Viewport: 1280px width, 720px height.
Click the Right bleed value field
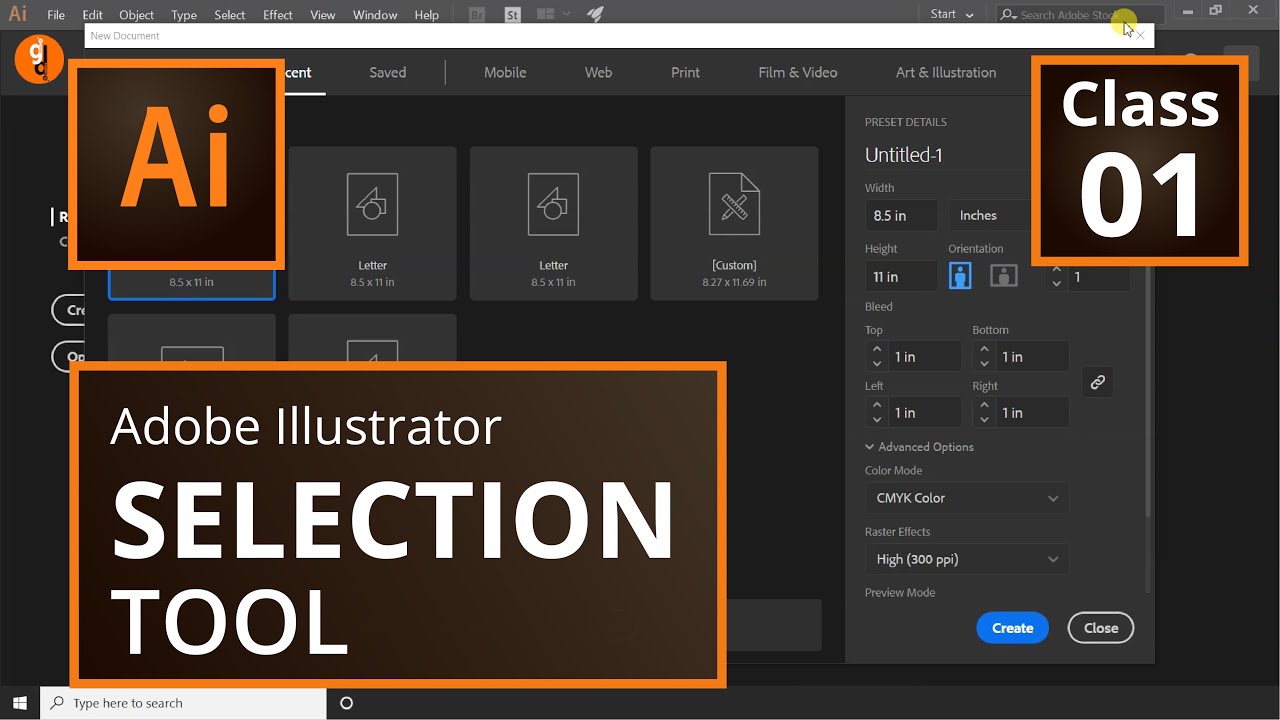point(1033,413)
